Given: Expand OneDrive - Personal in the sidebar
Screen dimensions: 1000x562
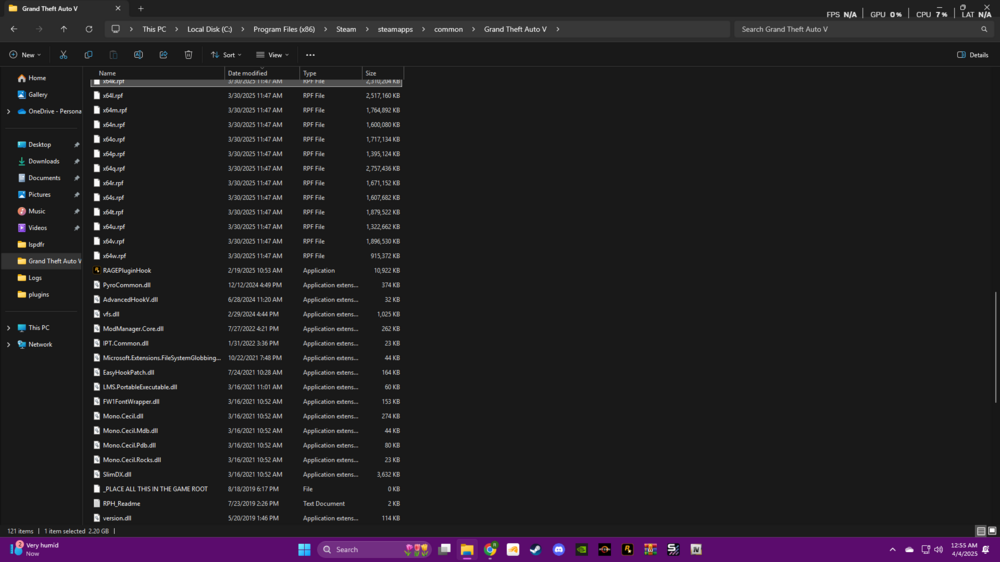Looking at the screenshot, I should [x=8, y=111].
